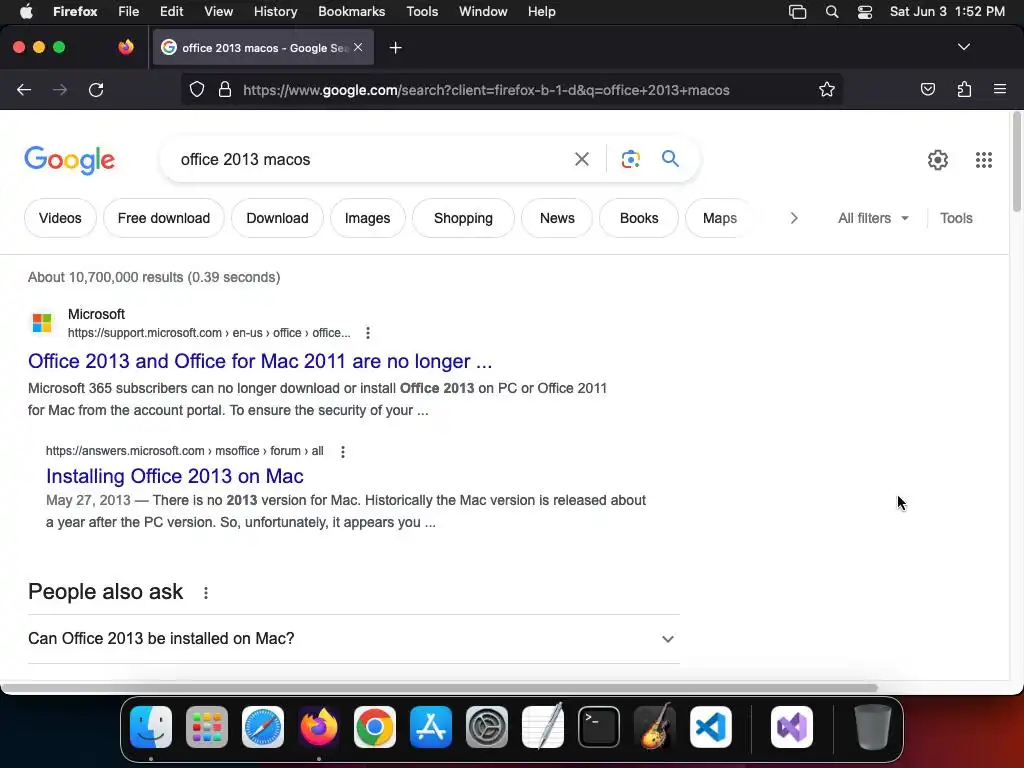Screen dimensions: 1024x768
Task: Open Finder from the Dock
Action: coord(151,727)
